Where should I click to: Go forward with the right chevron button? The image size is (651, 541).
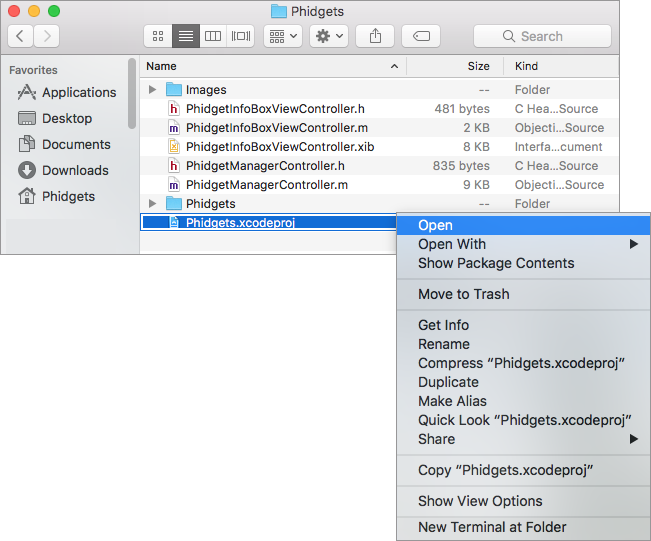[46, 36]
